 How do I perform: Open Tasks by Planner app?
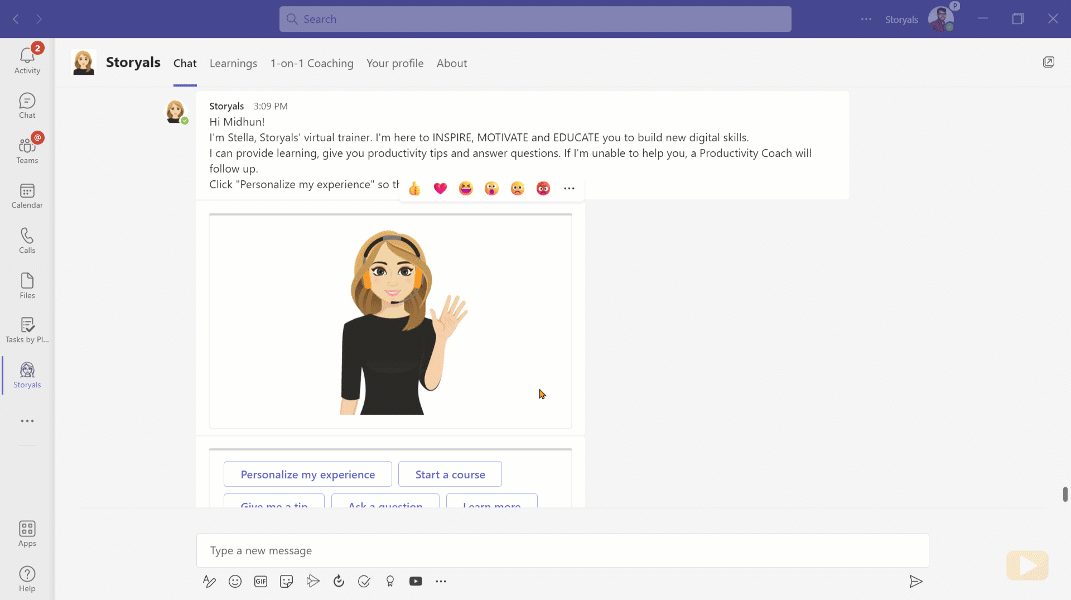(x=27, y=330)
